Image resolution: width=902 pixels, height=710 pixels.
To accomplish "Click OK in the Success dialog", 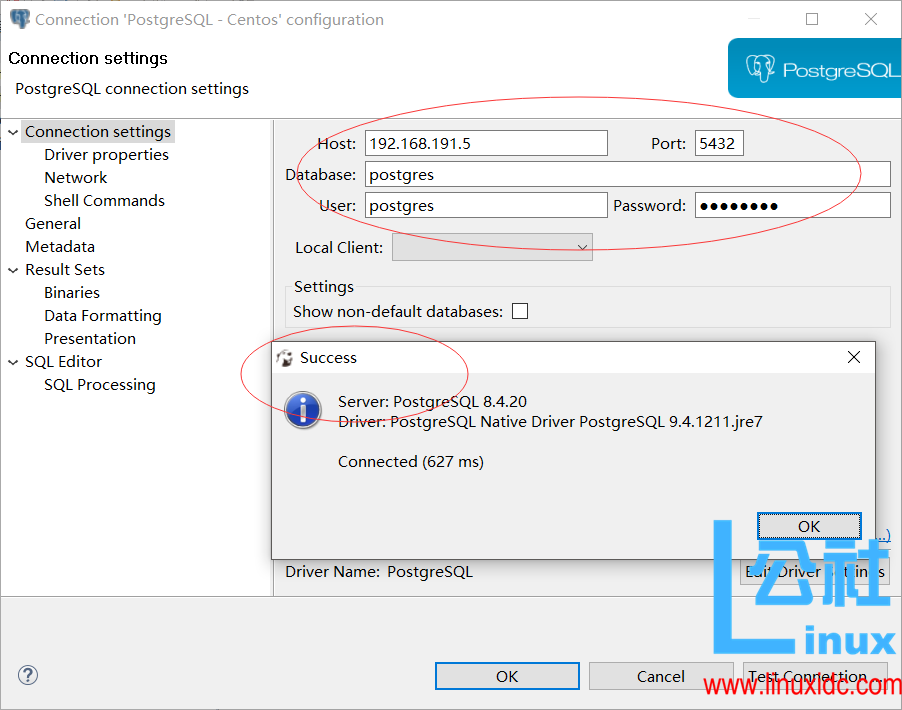I will pyautogui.click(x=809, y=525).
